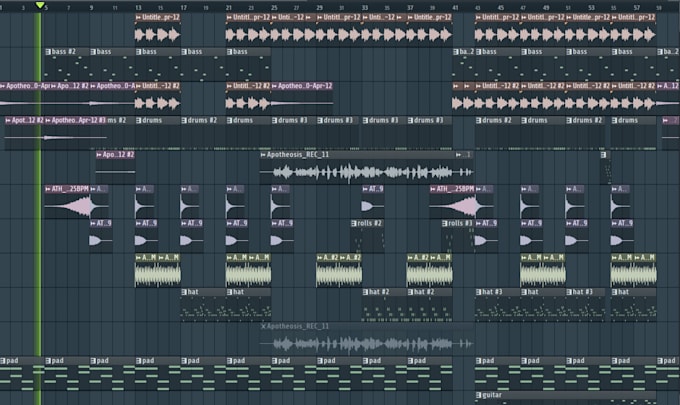Select 'Untitl..pr-12' clip title at bar 43
This screenshot has width=680, height=405.
click(500, 18)
